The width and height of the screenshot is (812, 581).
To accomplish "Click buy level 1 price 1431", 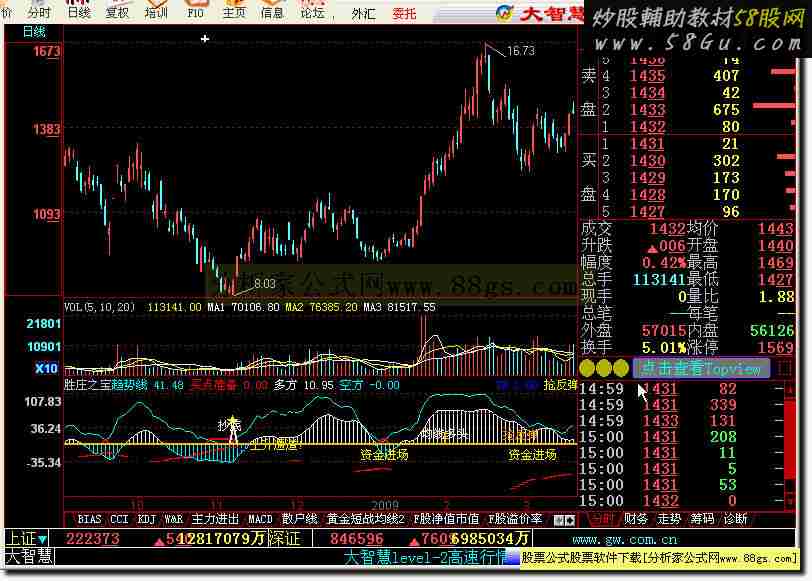I will pos(647,144).
